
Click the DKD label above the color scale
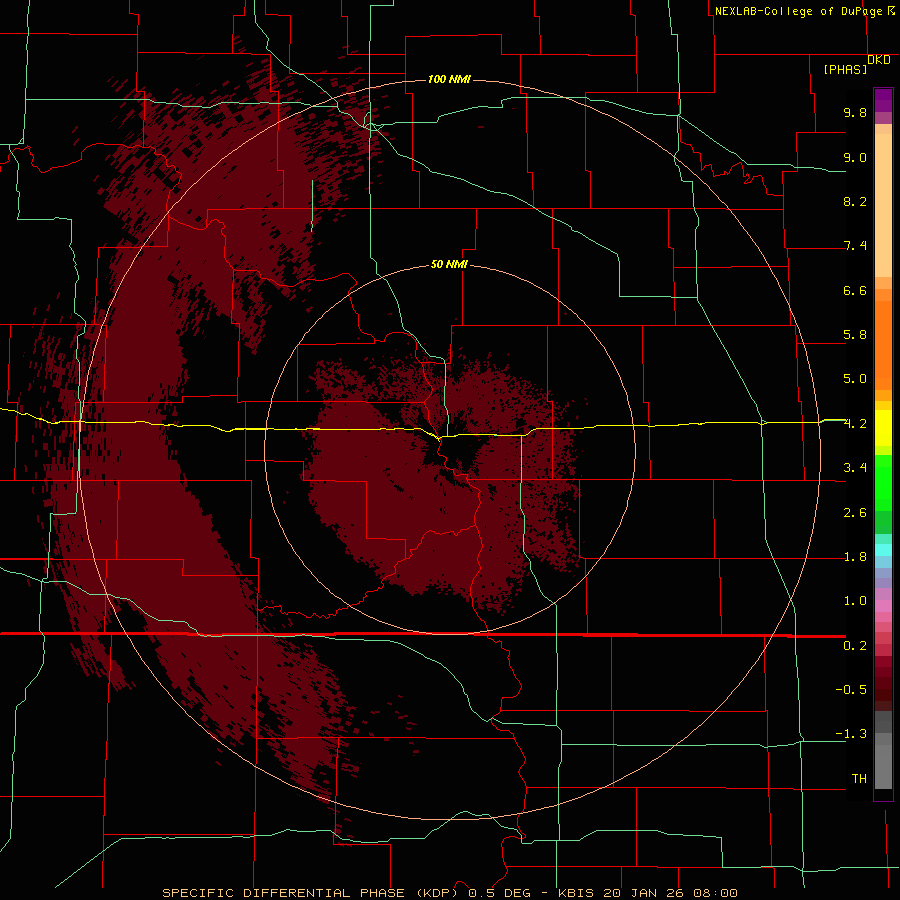tap(879, 60)
